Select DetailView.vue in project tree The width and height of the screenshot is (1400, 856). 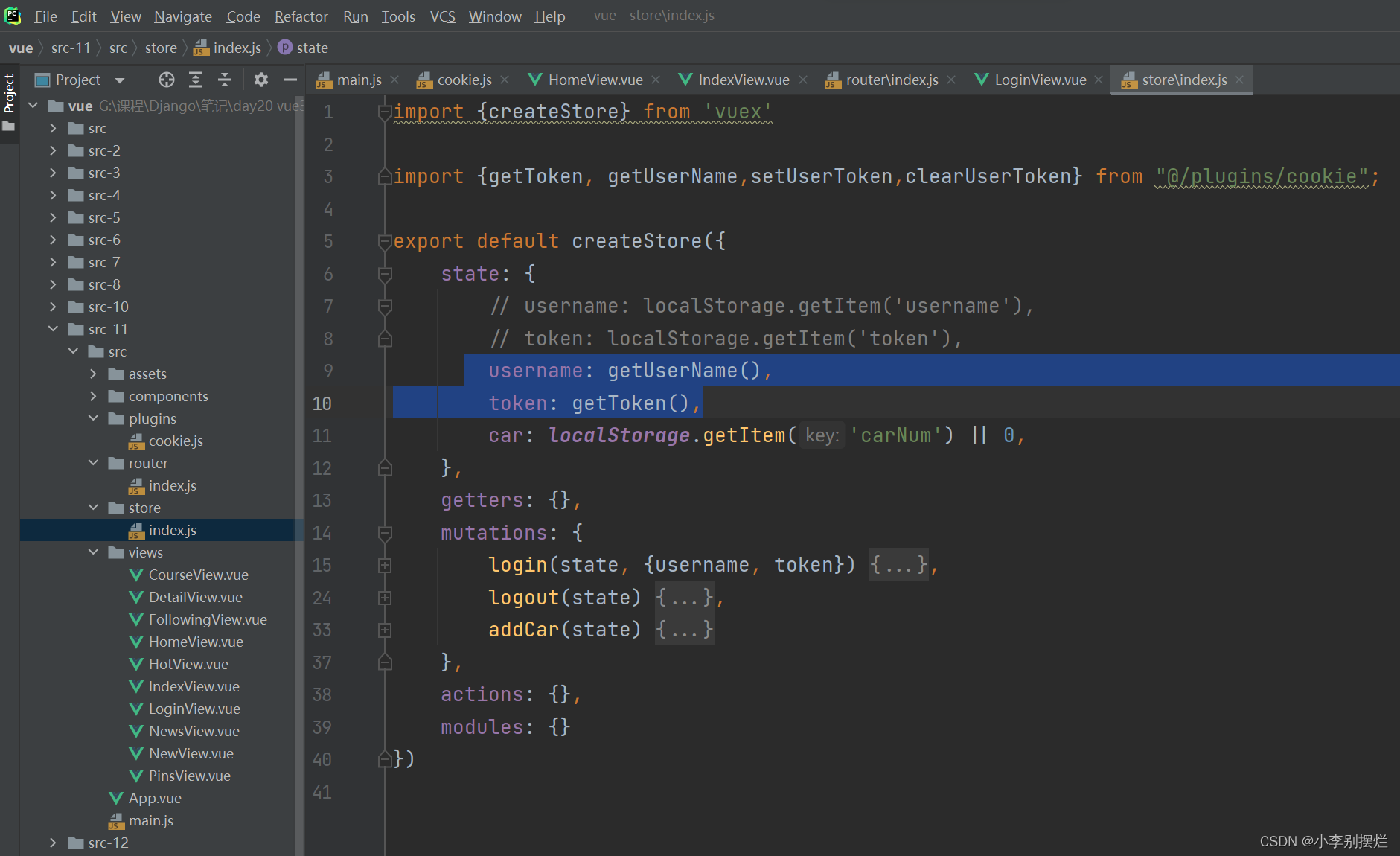coord(186,597)
